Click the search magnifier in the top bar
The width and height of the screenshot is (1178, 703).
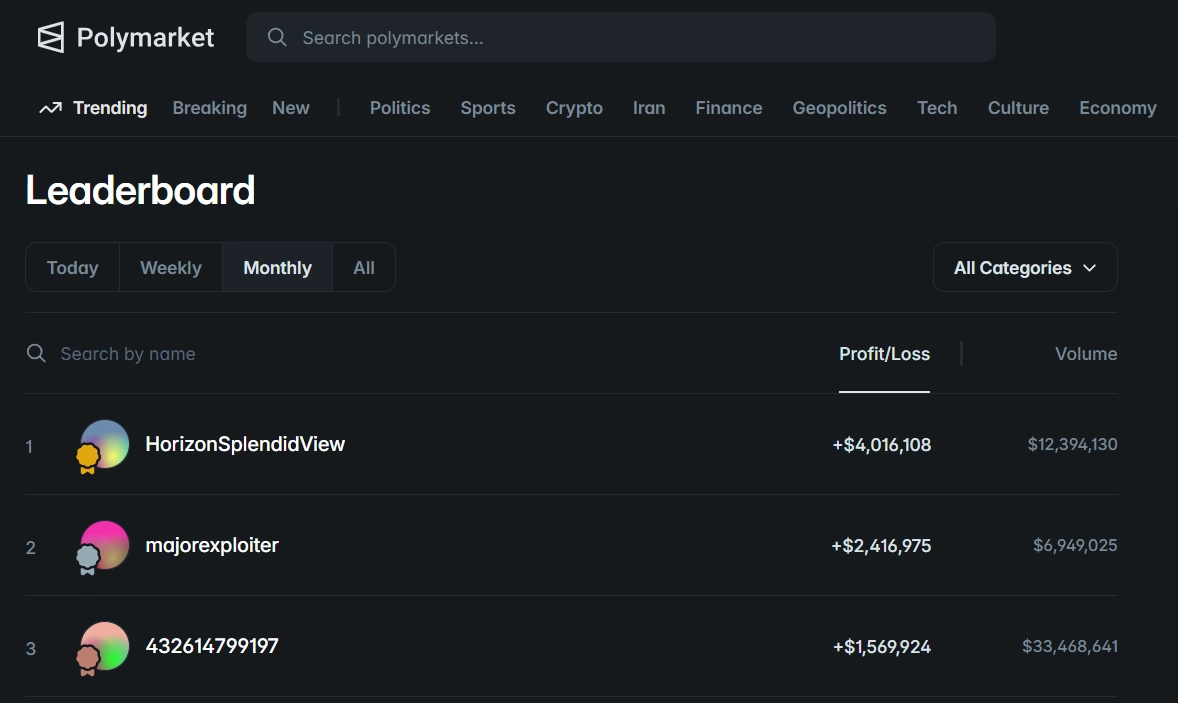pyautogui.click(x=276, y=36)
